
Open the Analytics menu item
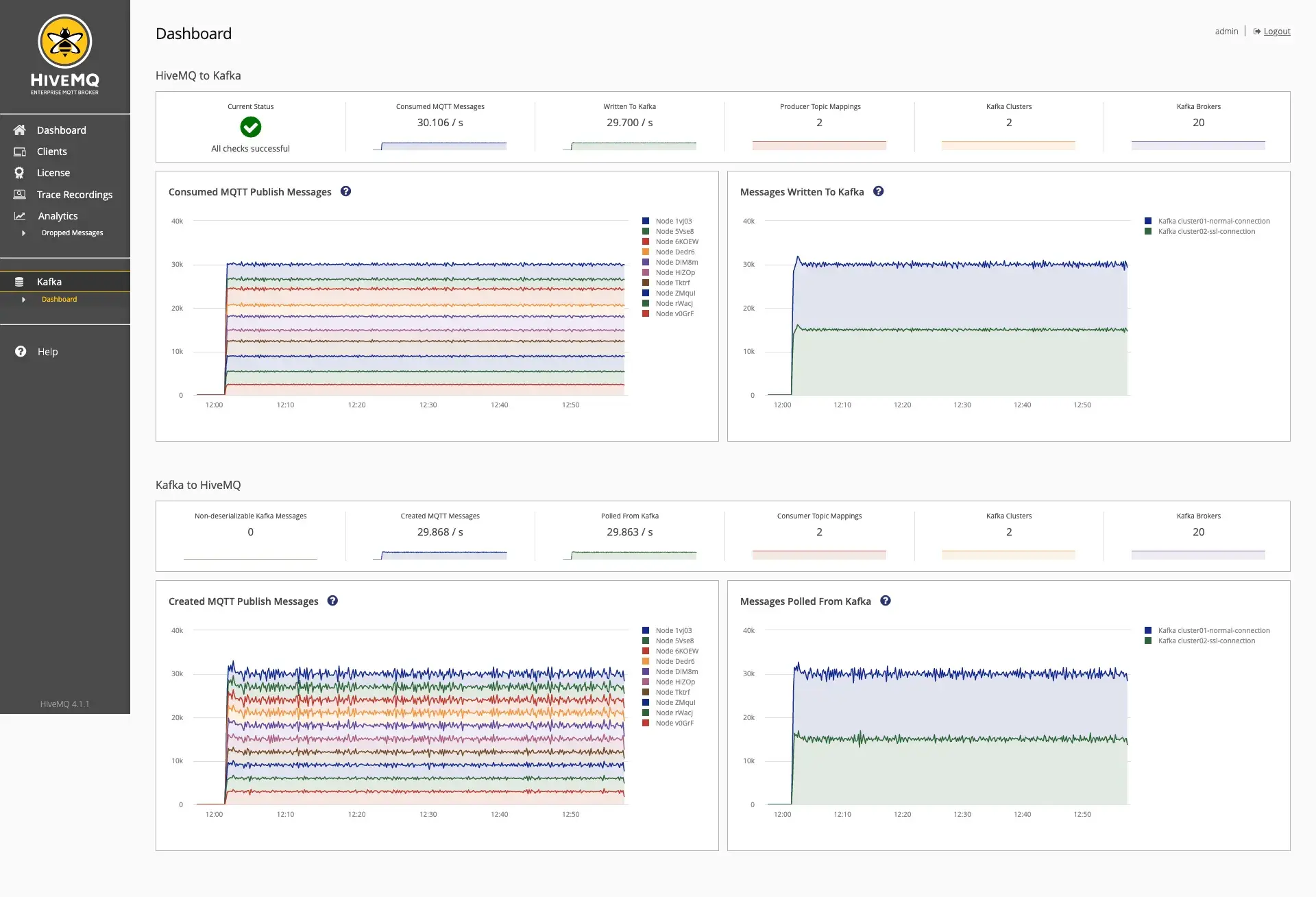(x=58, y=216)
